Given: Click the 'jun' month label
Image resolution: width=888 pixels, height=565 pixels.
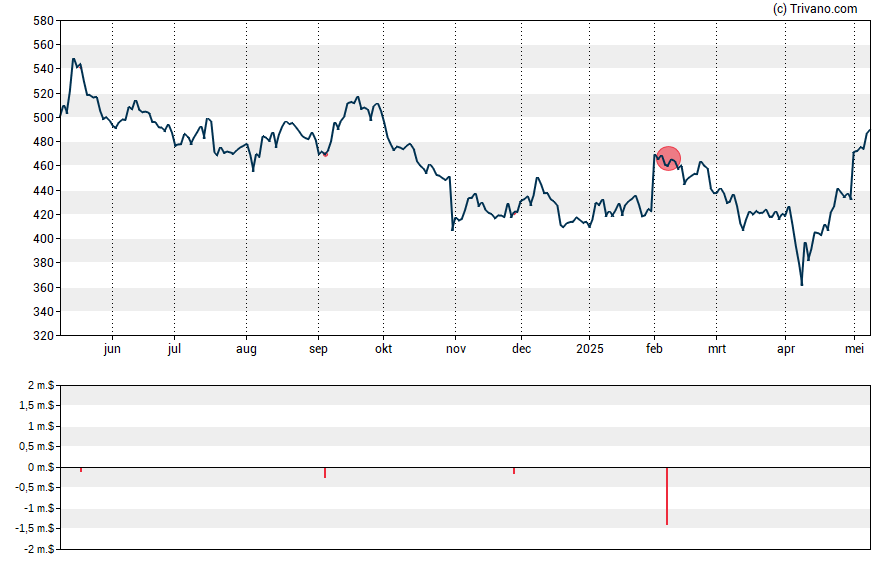Looking at the screenshot, I should click(x=112, y=349).
